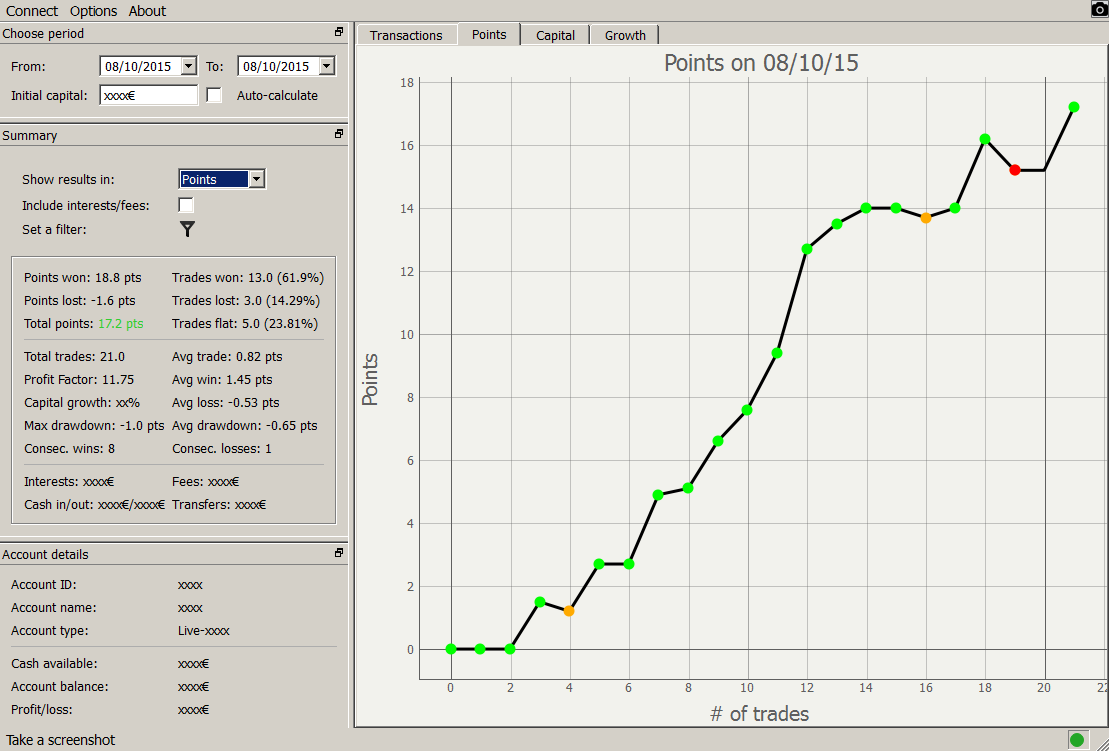Click the 'Avg trade: 0.82 pts' text
This screenshot has height=751, width=1109.
pos(227,357)
